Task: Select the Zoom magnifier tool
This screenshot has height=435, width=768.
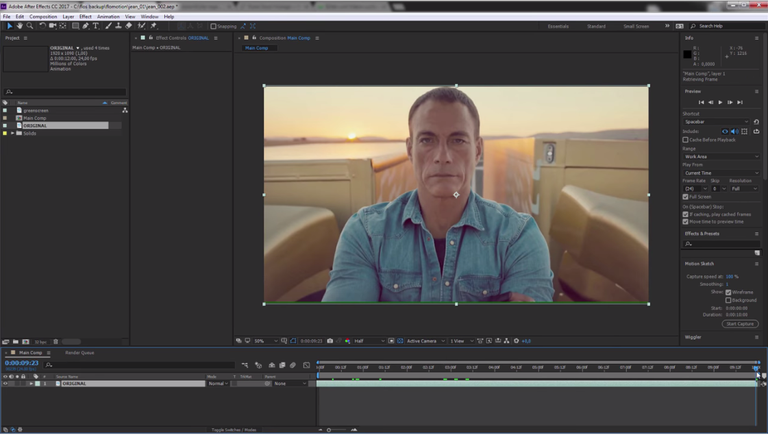Action: click(x=30, y=26)
